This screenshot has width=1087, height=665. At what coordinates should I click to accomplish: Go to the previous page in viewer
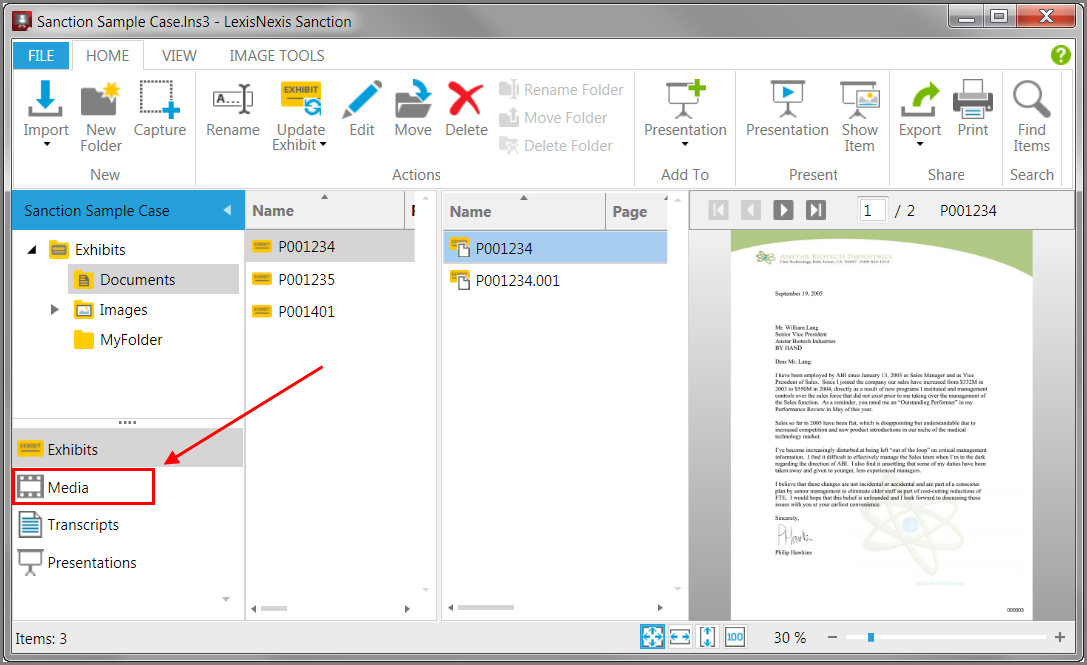(751, 210)
